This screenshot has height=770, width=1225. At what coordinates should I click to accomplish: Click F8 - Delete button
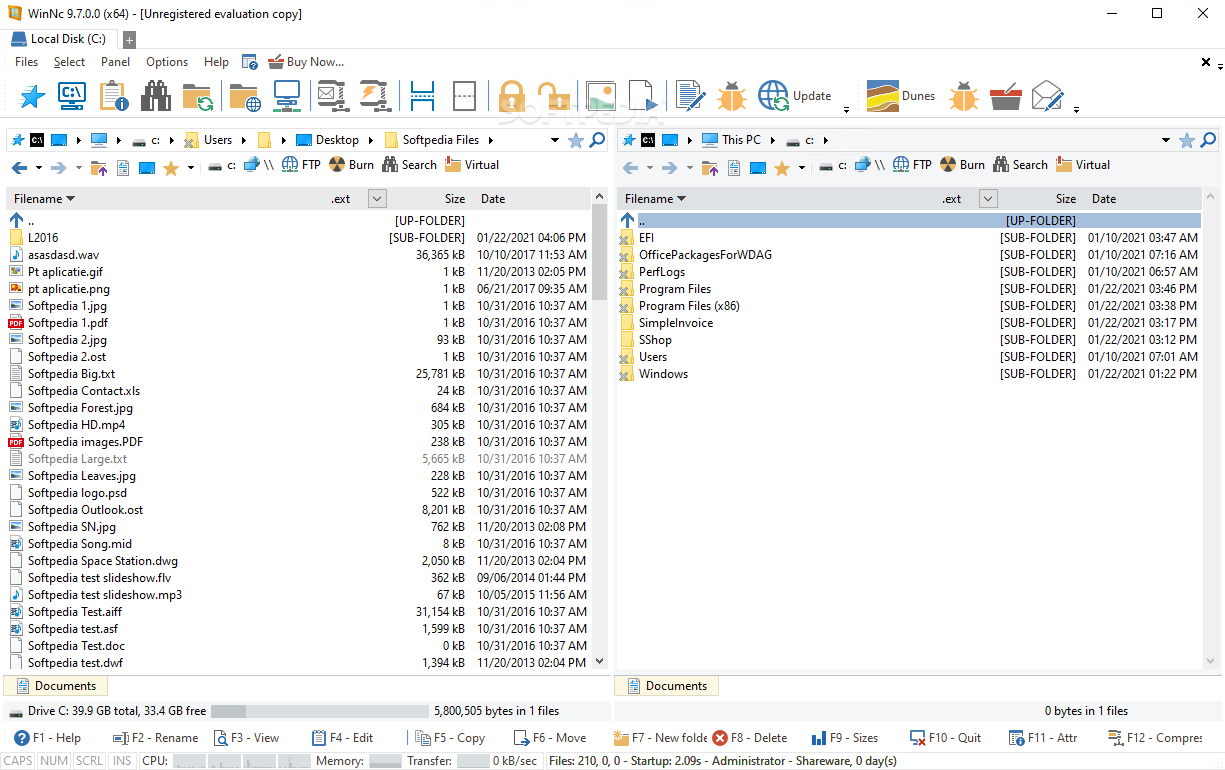750,738
